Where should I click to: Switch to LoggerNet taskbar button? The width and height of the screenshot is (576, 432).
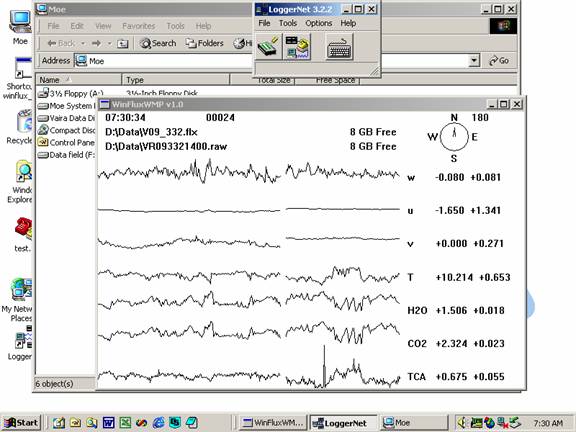(x=343, y=423)
